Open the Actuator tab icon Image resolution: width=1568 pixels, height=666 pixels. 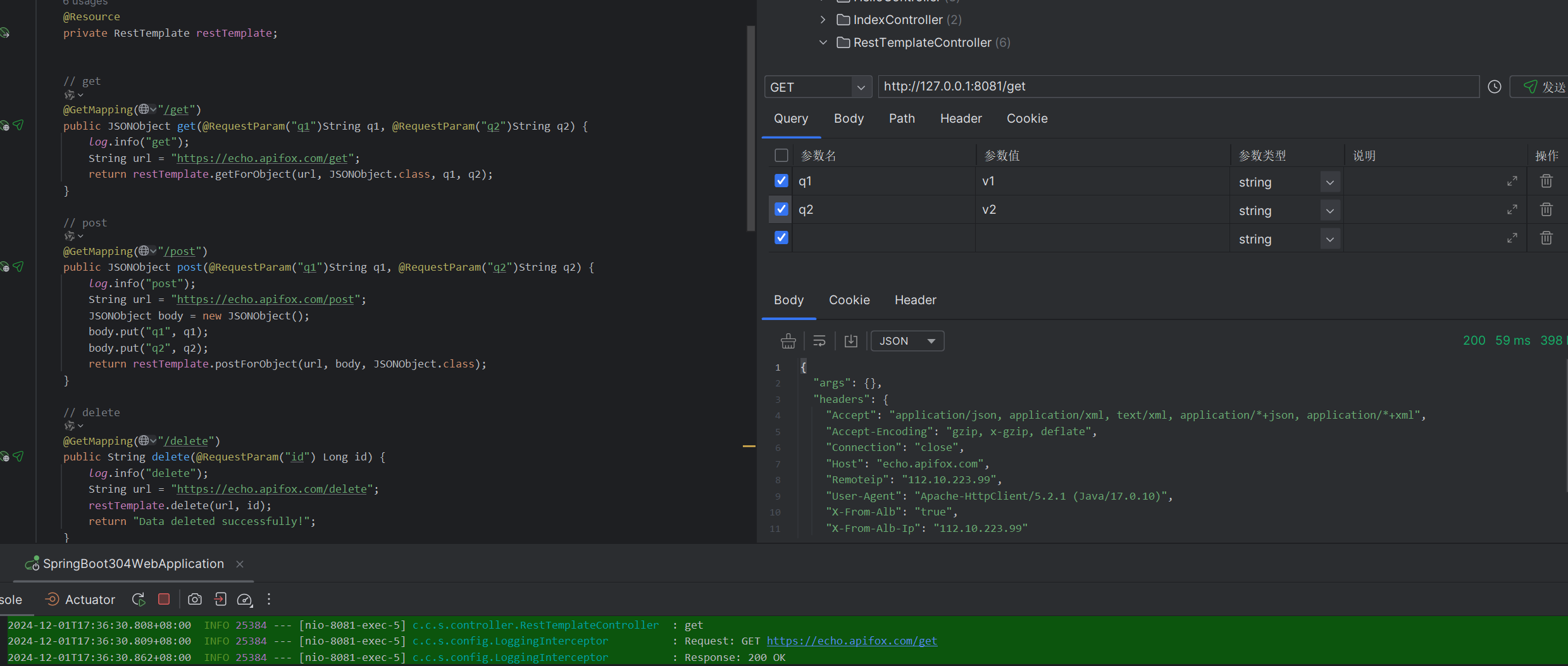[53, 599]
